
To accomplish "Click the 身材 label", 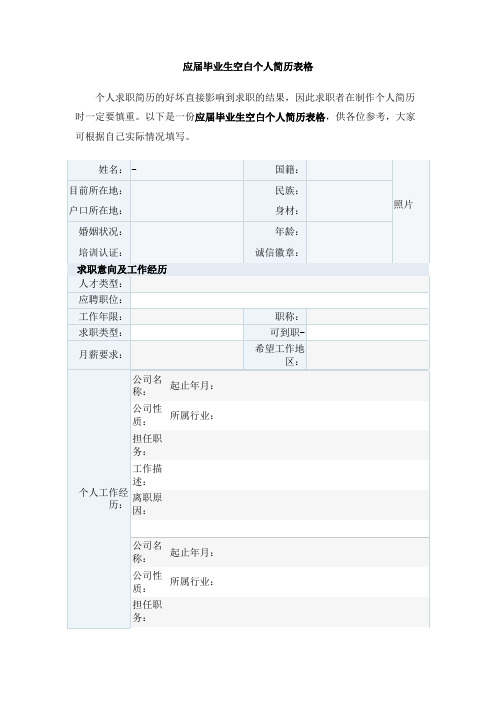I will tap(287, 210).
